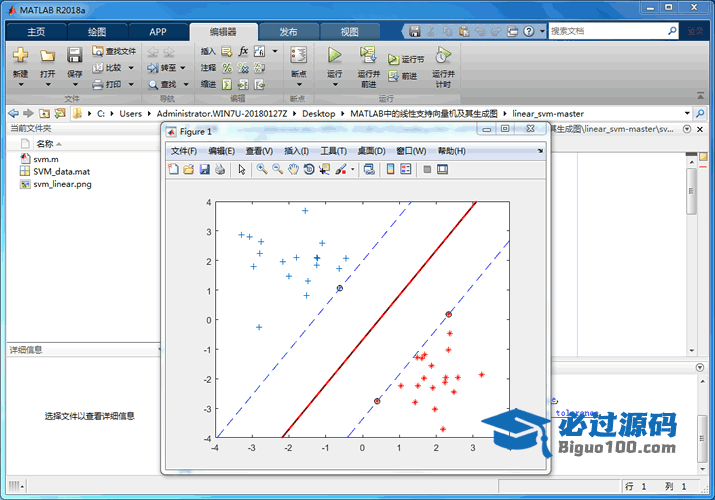Open File (文件) menu in Figure 1

[184, 151]
